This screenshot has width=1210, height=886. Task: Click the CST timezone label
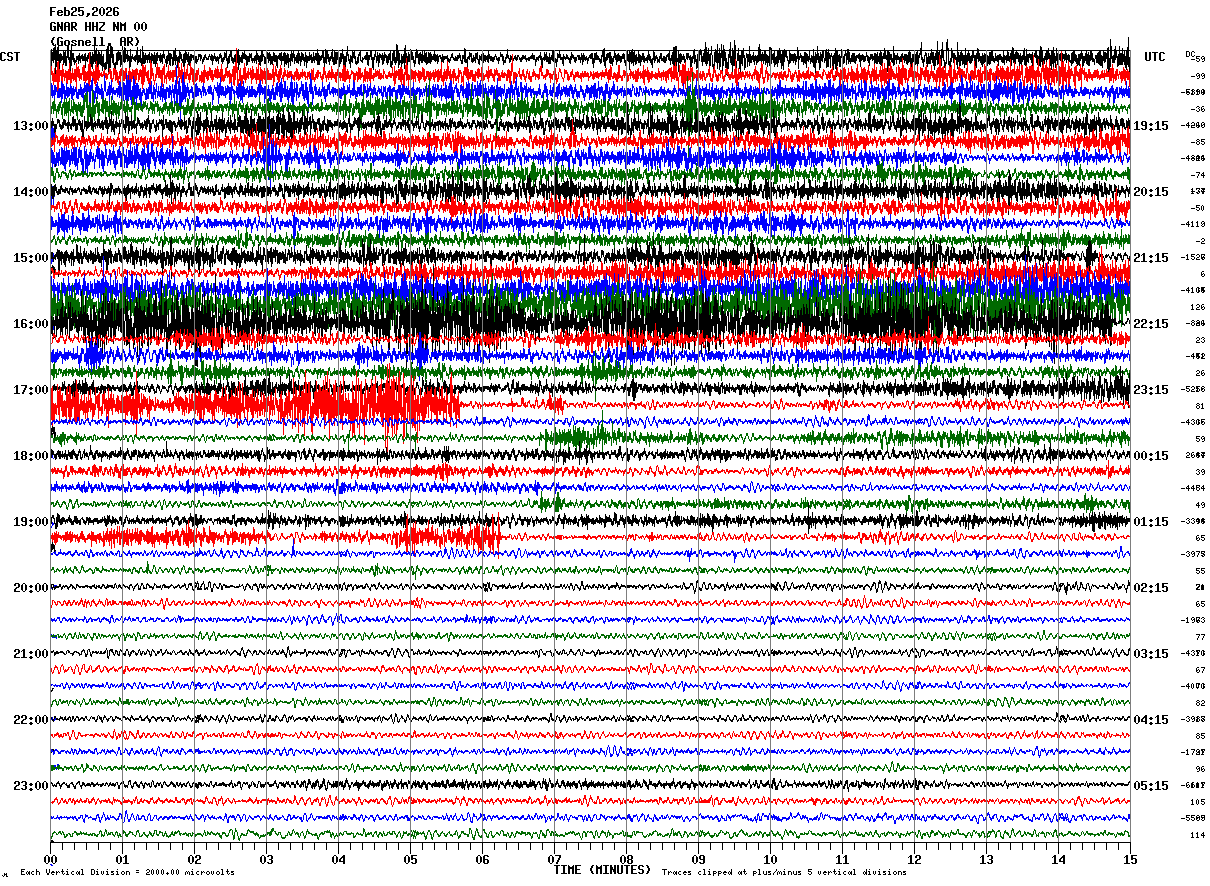[10, 57]
